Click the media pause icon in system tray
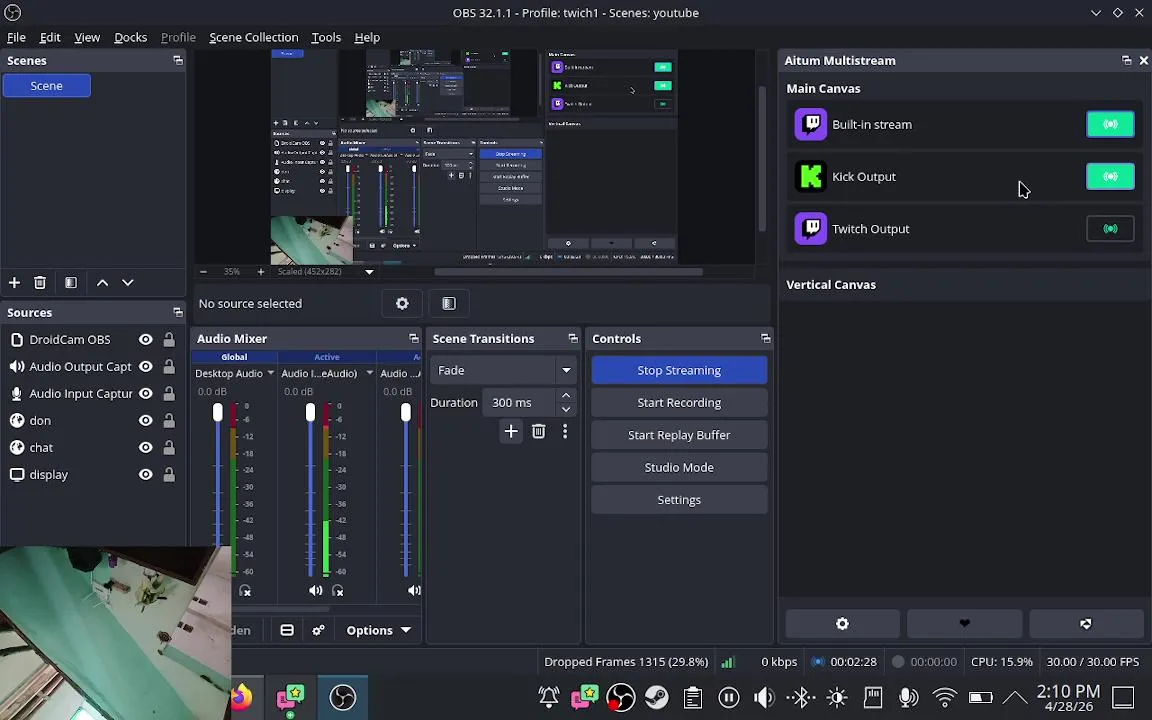Image resolution: width=1152 pixels, height=720 pixels. point(729,697)
